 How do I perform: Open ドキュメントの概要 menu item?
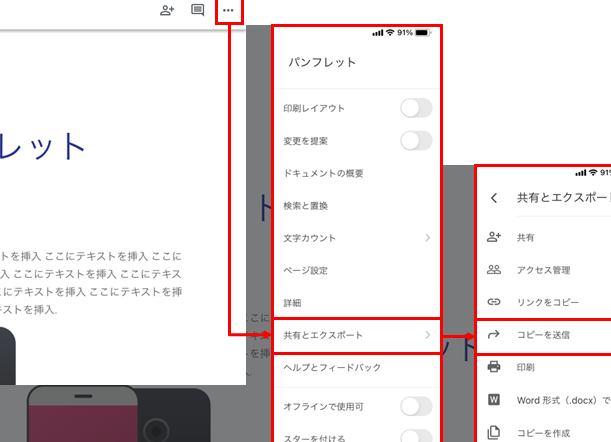coord(357,173)
